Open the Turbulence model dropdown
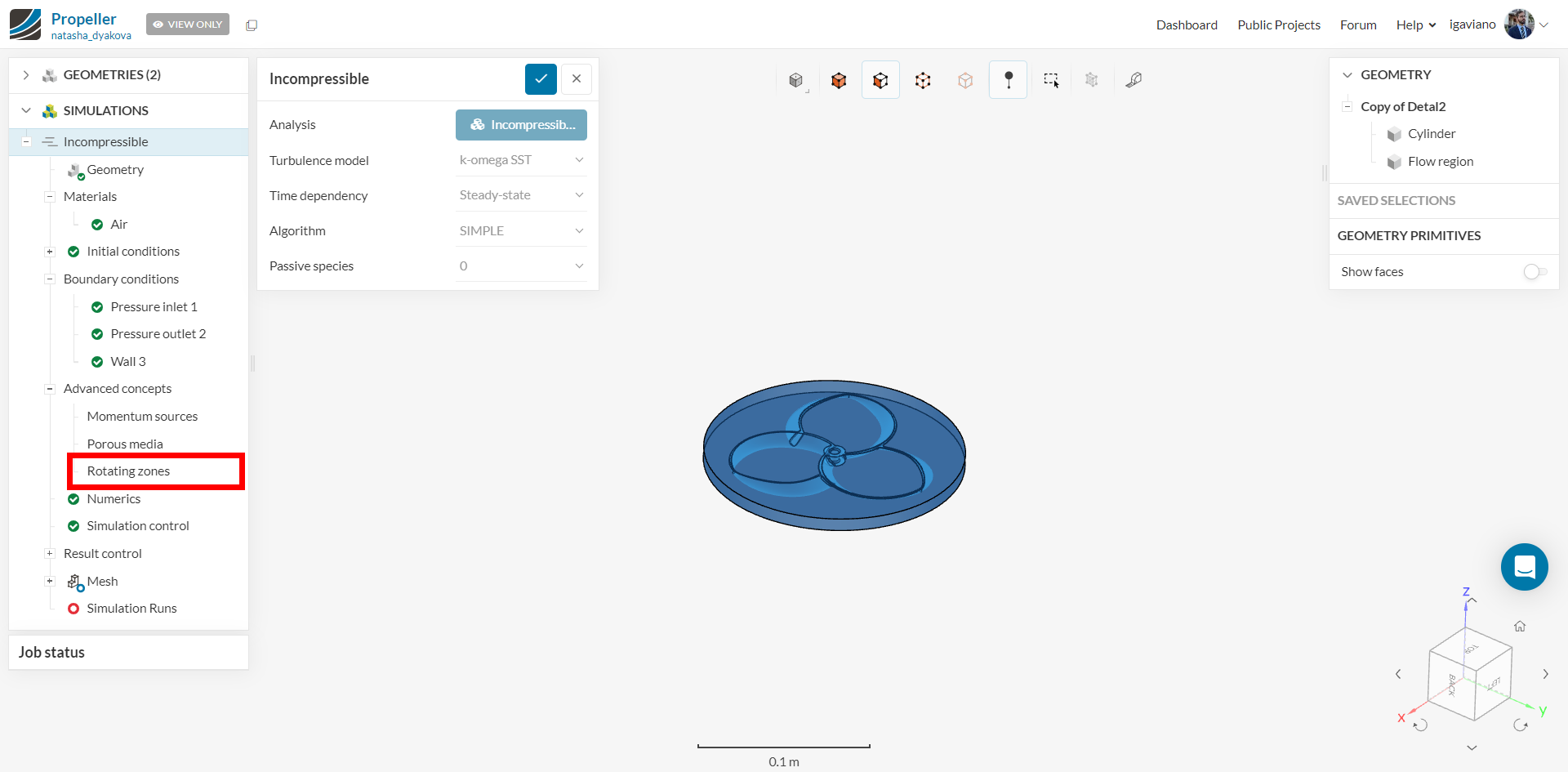Image resolution: width=1568 pixels, height=772 pixels. [521, 160]
